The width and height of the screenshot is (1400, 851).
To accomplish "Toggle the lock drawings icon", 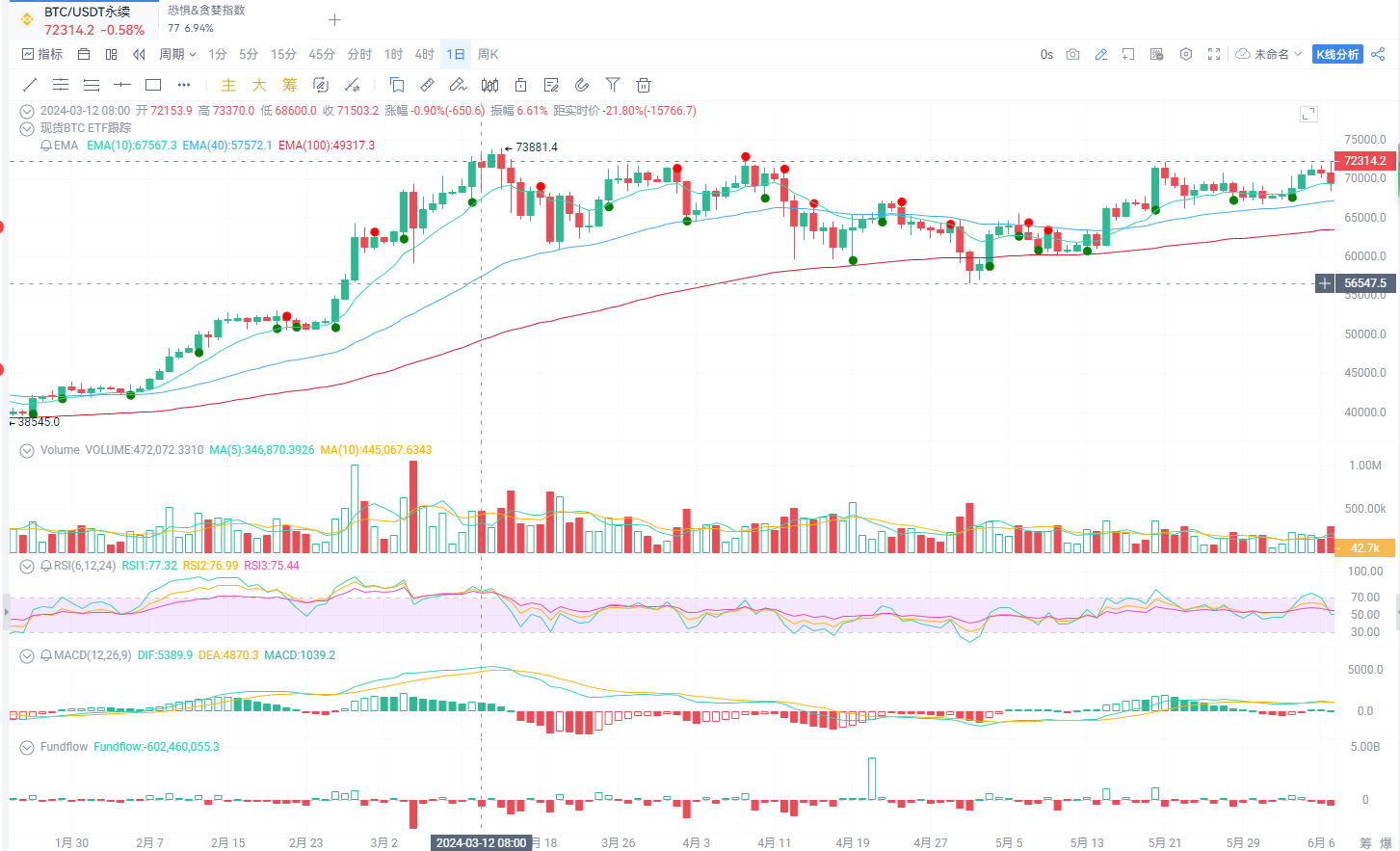I will (x=520, y=85).
